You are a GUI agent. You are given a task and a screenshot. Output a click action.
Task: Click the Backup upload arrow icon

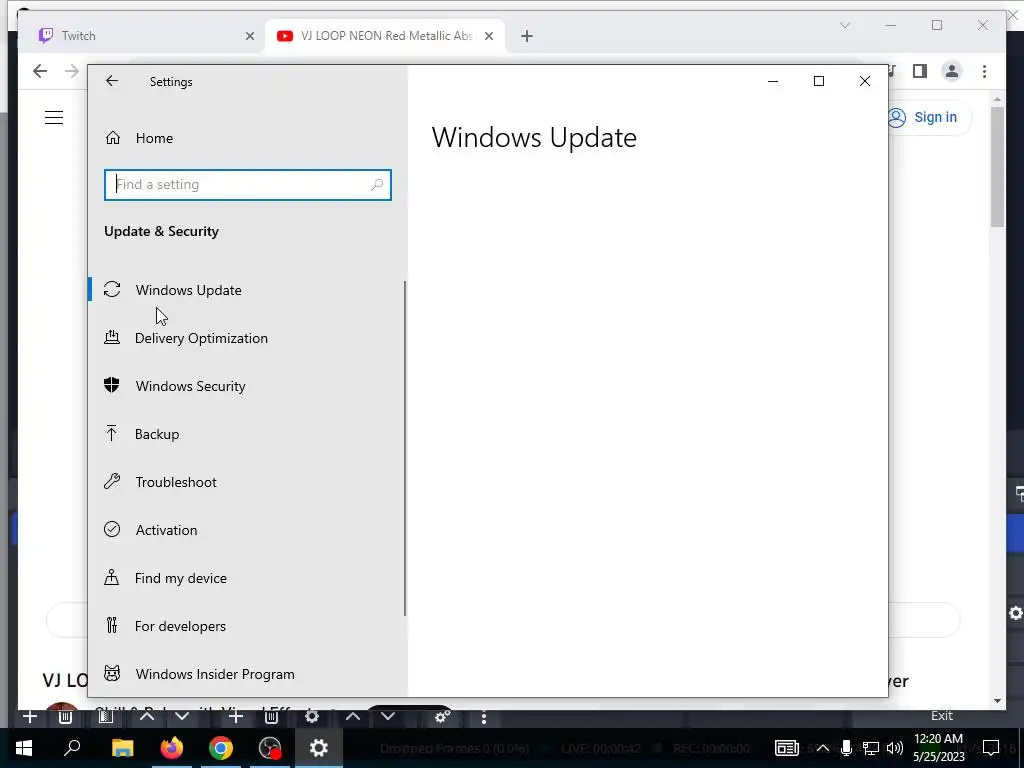112,433
